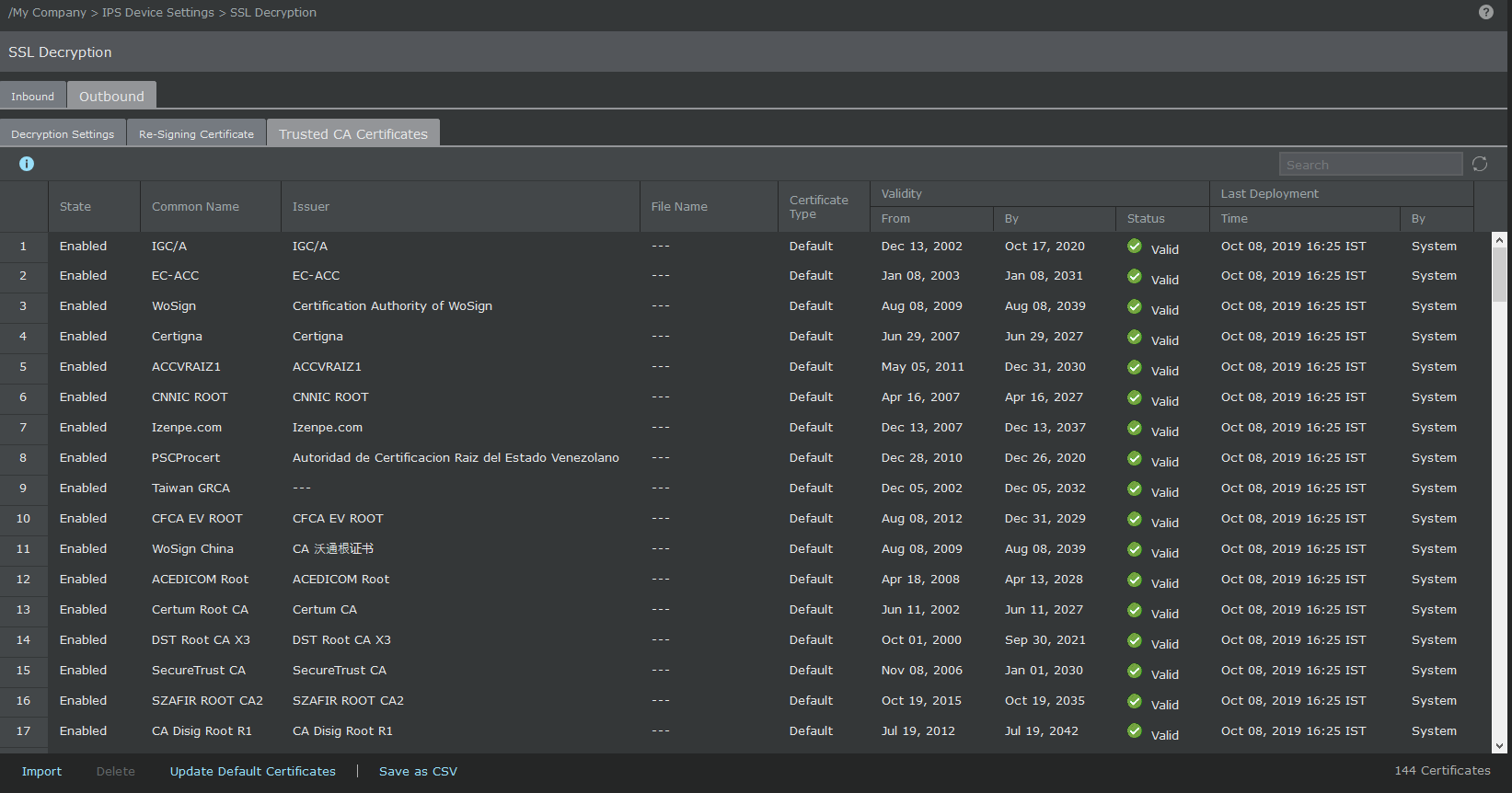Open the Re-Signing Certificate tab

196,133
